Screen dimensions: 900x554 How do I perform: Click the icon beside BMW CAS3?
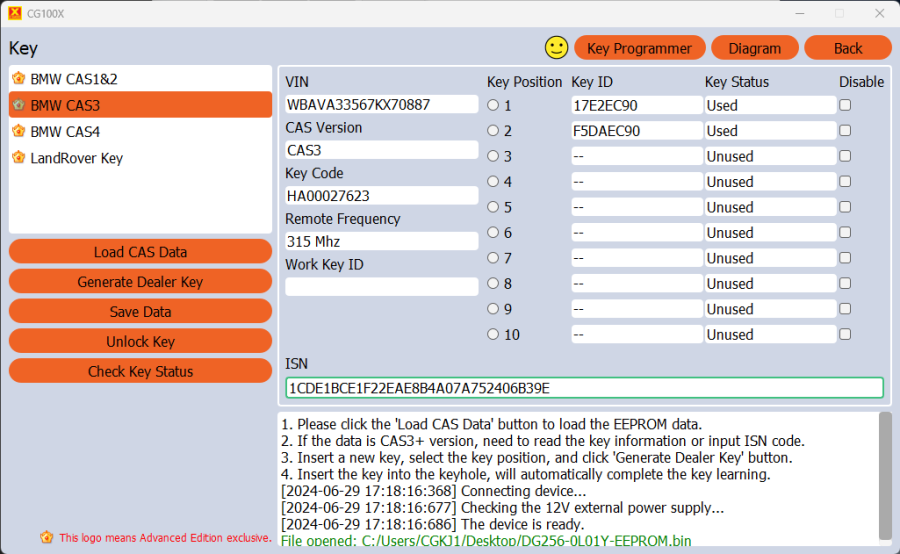coord(18,105)
